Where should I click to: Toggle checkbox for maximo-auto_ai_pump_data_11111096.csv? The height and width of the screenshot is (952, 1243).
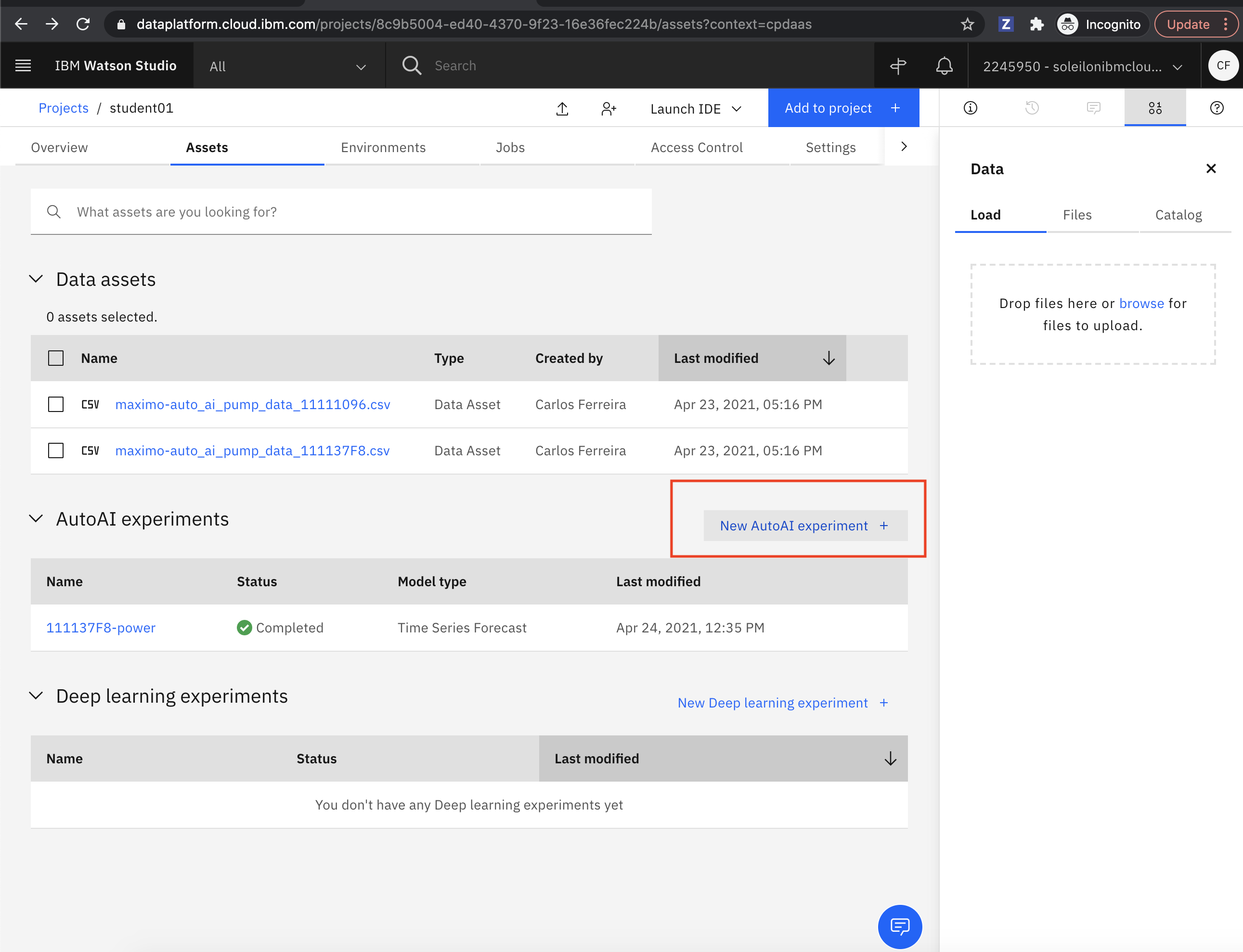(56, 404)
